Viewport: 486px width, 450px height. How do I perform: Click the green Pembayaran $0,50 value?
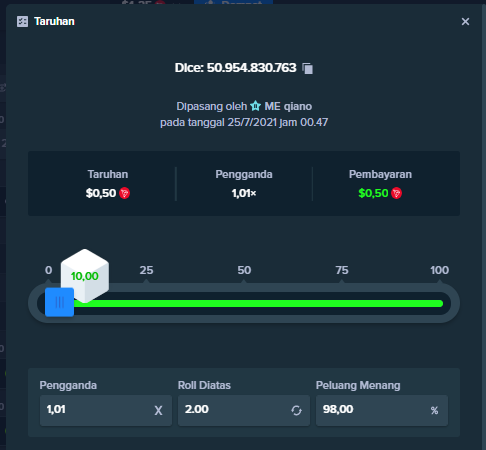373,193
